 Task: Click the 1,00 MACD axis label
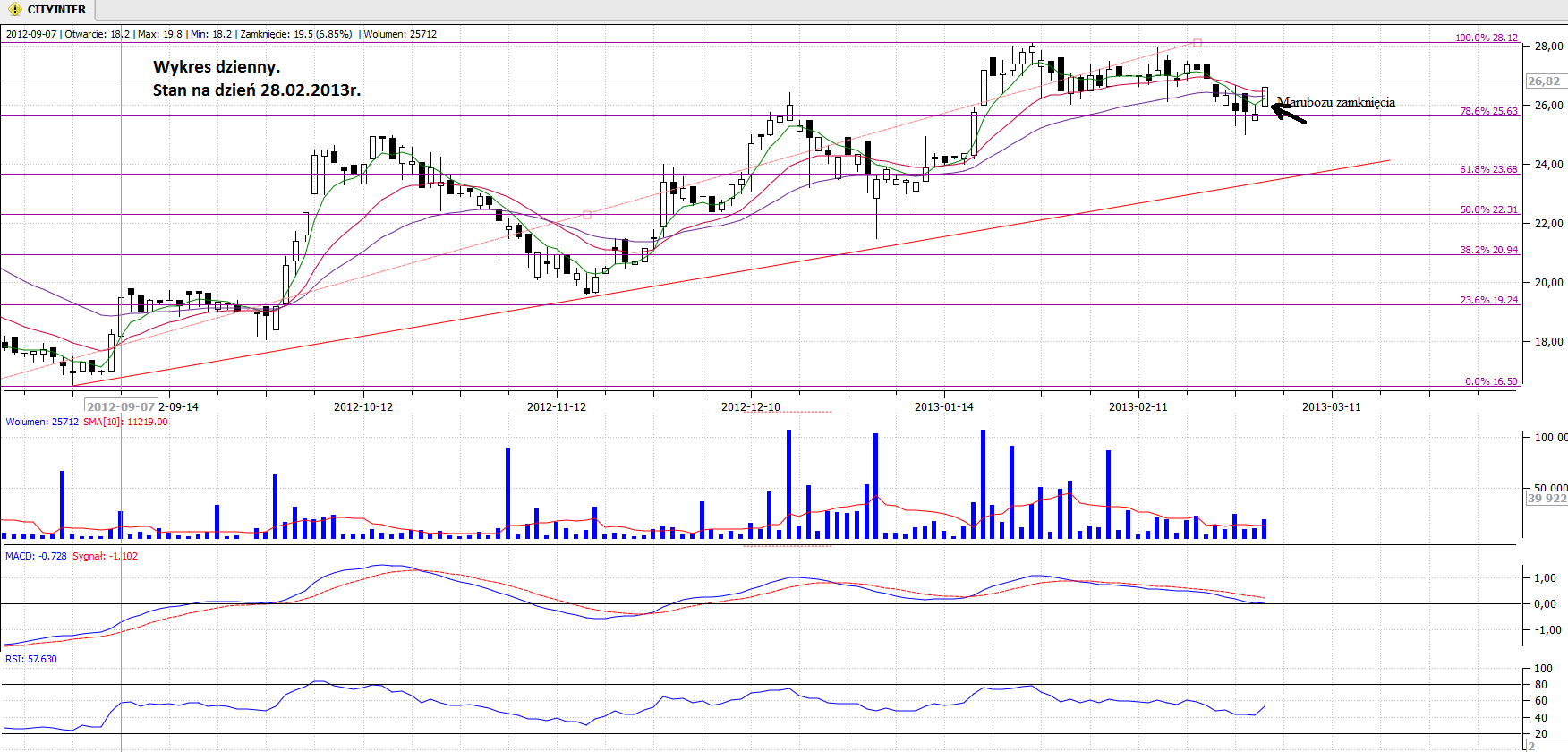[x=1546, y=578]
